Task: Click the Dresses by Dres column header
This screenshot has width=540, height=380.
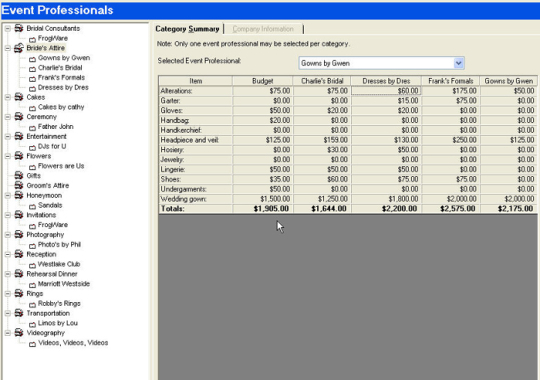Action: (386, 81)
